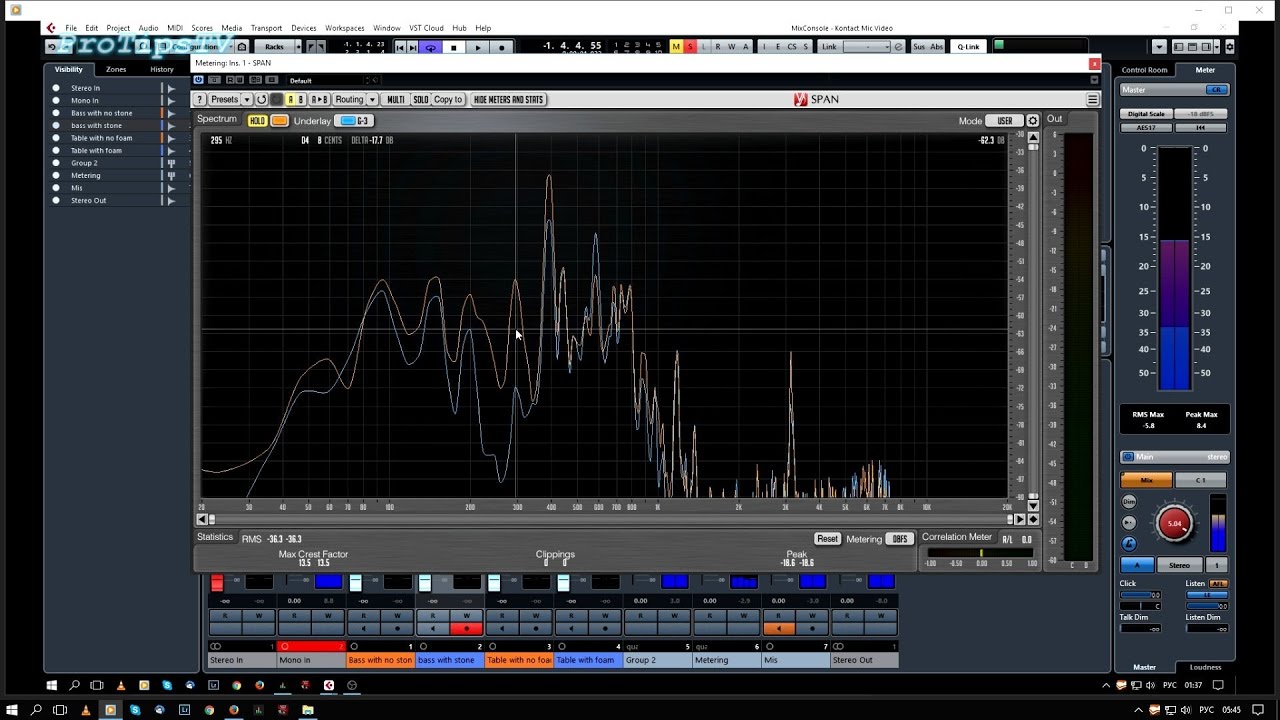Toggle Metering channel visibility dot
The height and width of the screenshot is (720, 1280).
click(57, 175)
